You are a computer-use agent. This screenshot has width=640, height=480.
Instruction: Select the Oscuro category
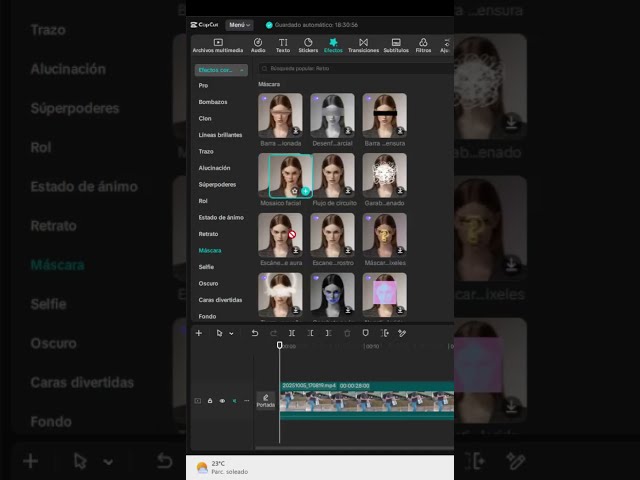[x=208, y=283]
